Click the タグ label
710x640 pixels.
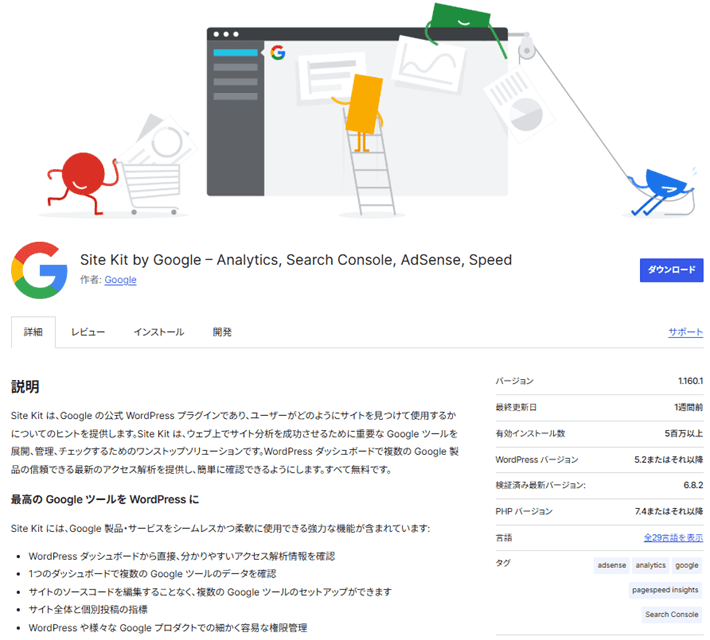click(503, 563)
